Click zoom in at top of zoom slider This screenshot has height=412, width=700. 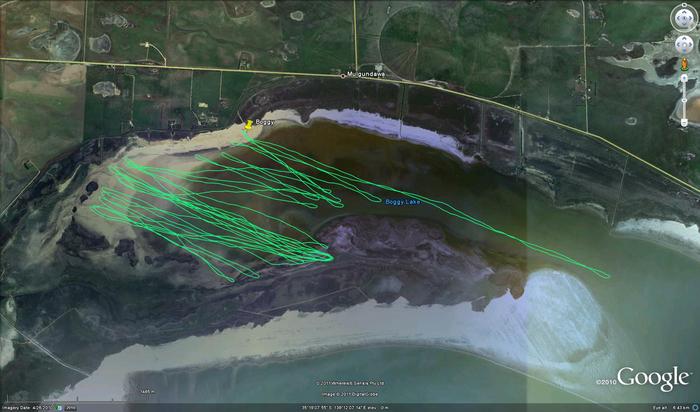point(683,79)
